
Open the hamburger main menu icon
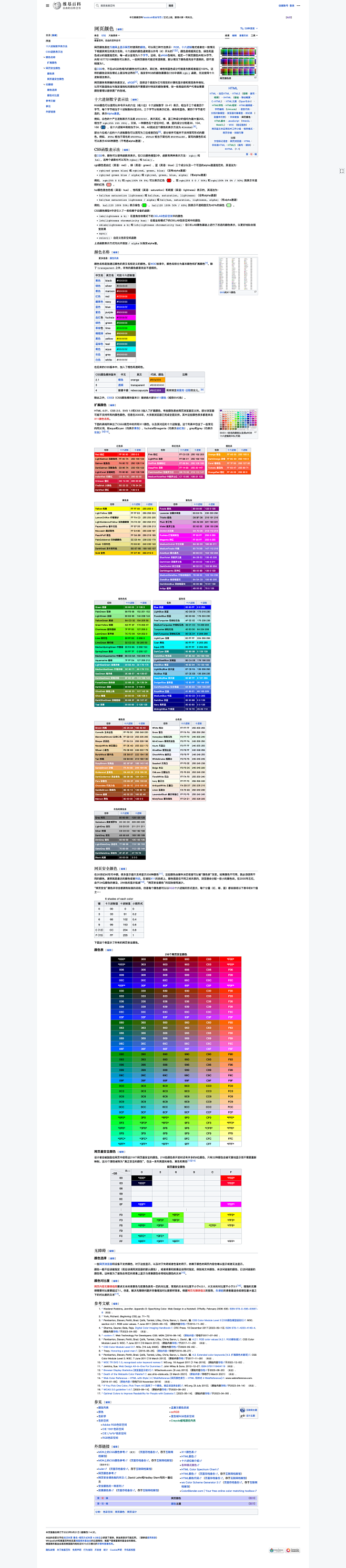coord(47,5)
